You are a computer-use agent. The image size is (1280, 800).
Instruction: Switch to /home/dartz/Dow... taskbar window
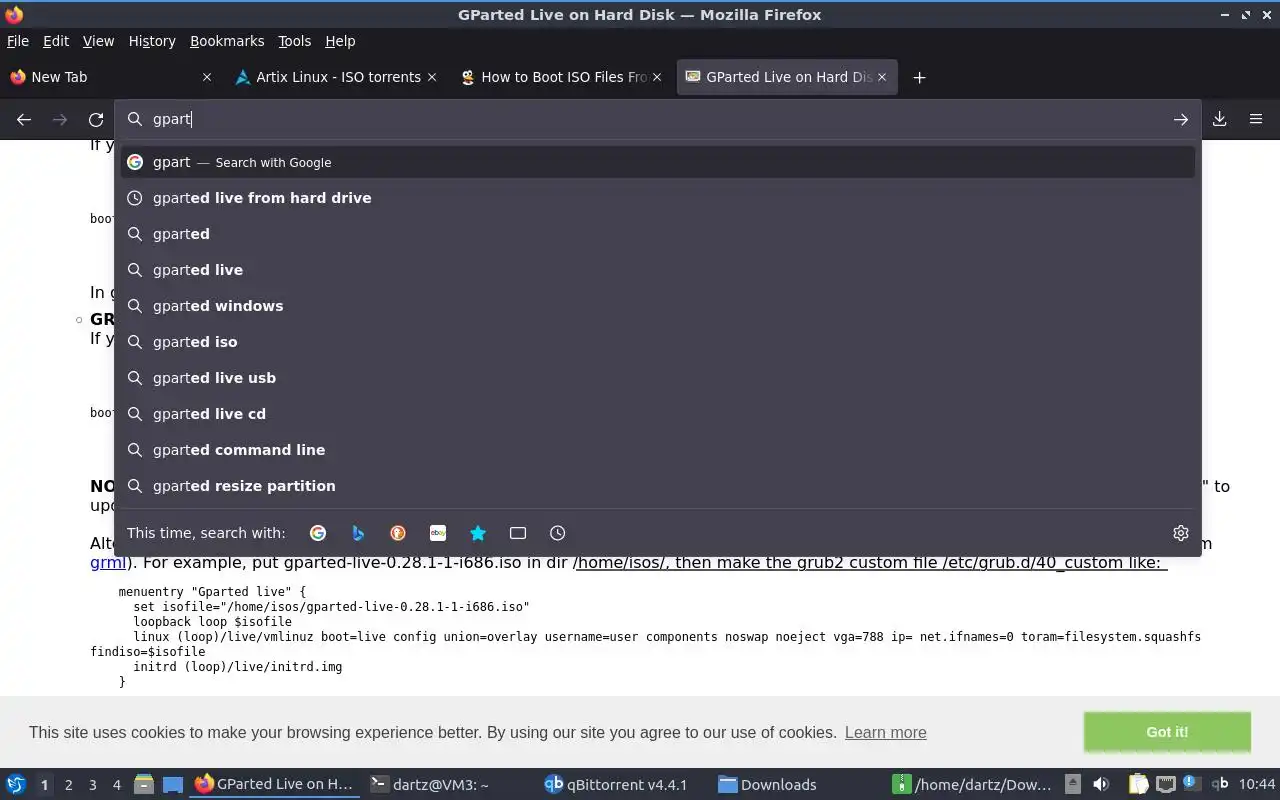[x=973, y=785]
